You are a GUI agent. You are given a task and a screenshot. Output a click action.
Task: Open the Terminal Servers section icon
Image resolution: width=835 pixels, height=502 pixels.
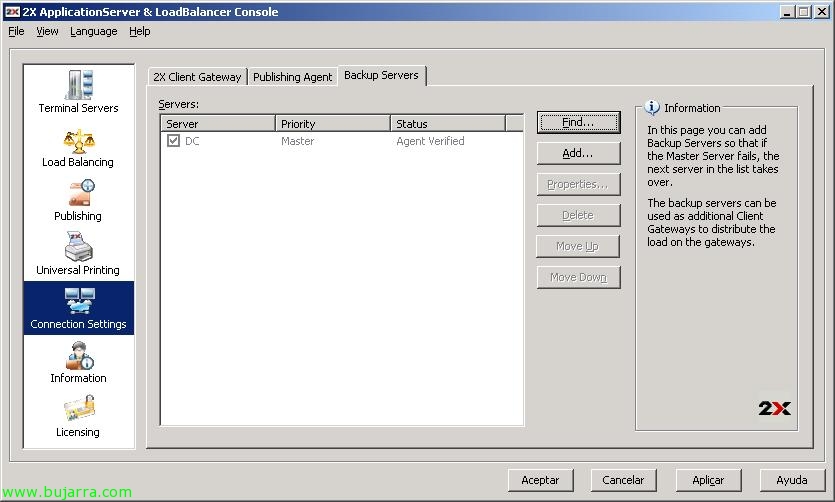79,85
